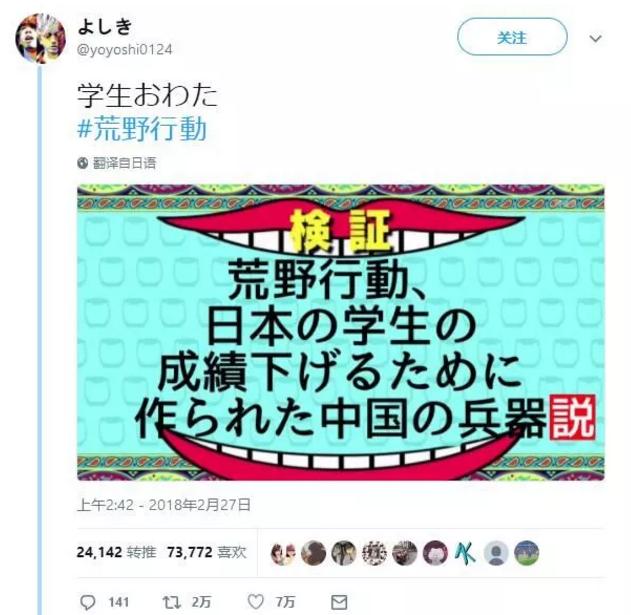Like the tweet with heart icon

(255, 602)
